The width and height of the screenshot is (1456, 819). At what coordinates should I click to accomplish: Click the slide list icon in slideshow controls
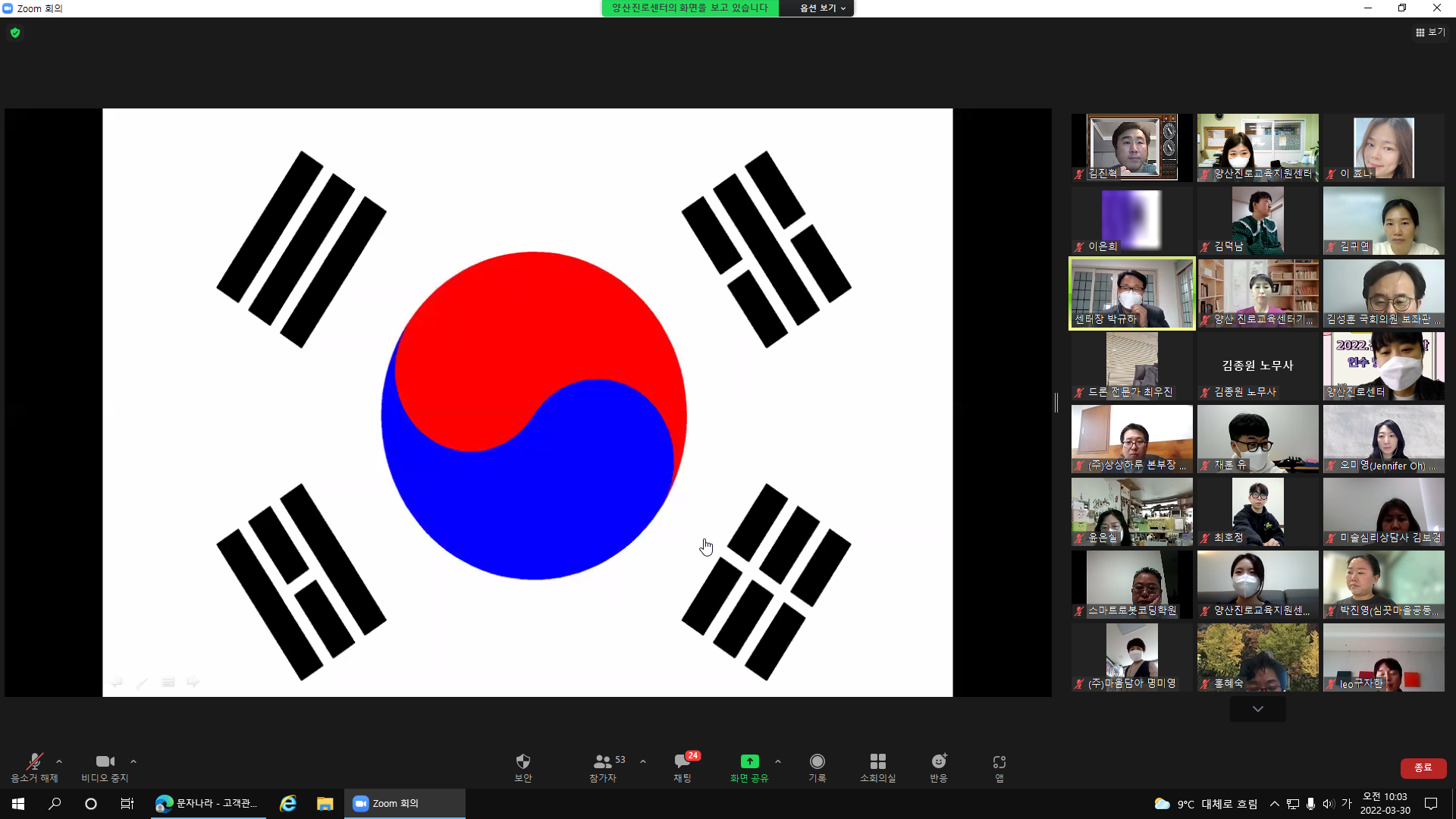[x=168, y=682]
